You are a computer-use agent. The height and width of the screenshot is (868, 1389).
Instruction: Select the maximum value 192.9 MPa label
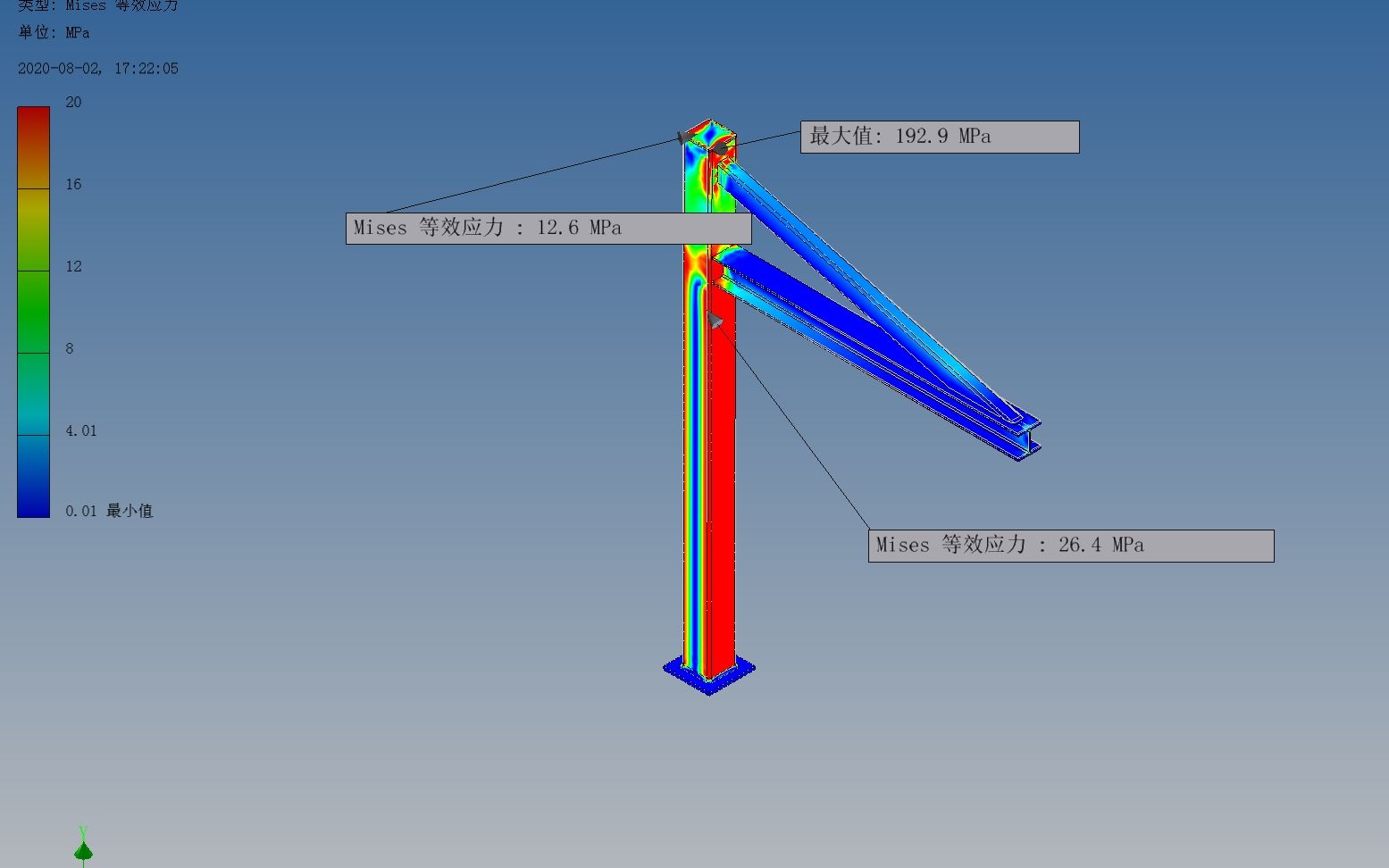940,137
